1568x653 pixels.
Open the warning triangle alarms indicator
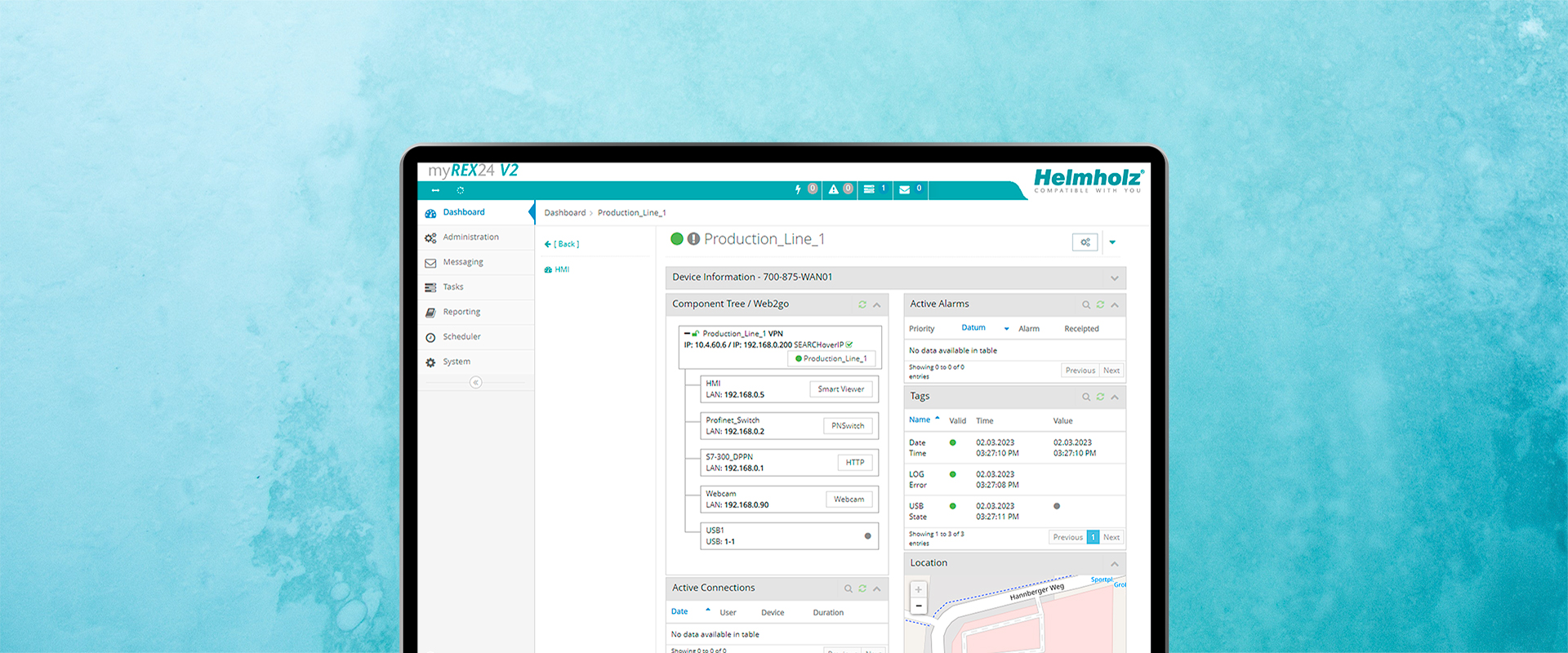[x=840, y=189]
